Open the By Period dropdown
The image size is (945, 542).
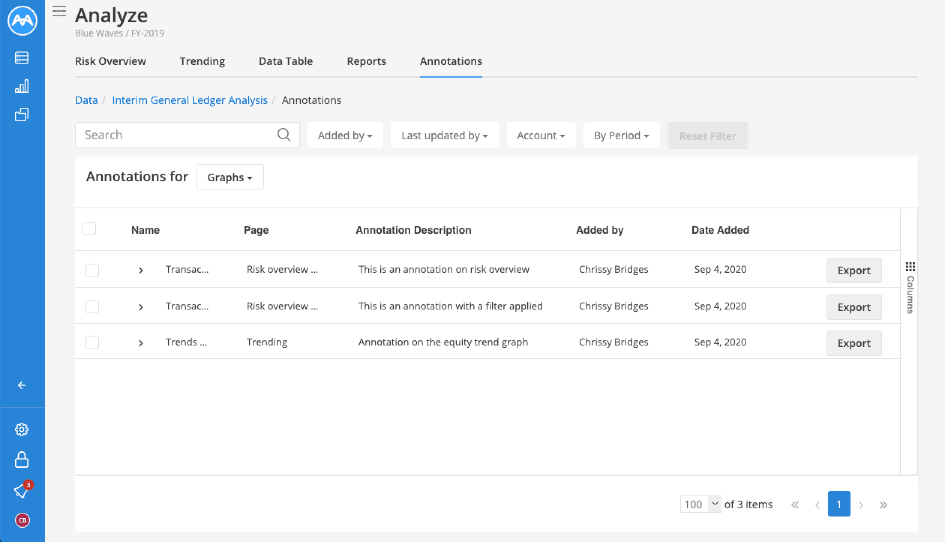pyautogui.click(x=621, y=136)
